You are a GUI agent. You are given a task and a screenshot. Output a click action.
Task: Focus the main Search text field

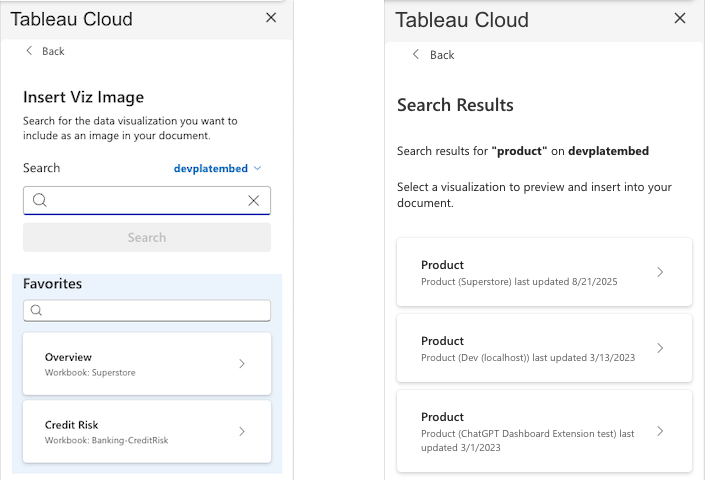coord(146,201)
